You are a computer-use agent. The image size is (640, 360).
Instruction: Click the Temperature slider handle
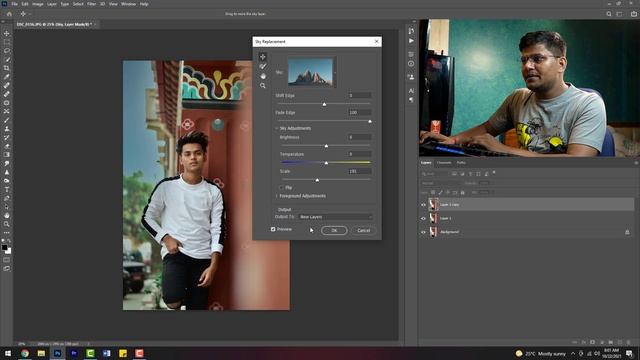[326, 163]
